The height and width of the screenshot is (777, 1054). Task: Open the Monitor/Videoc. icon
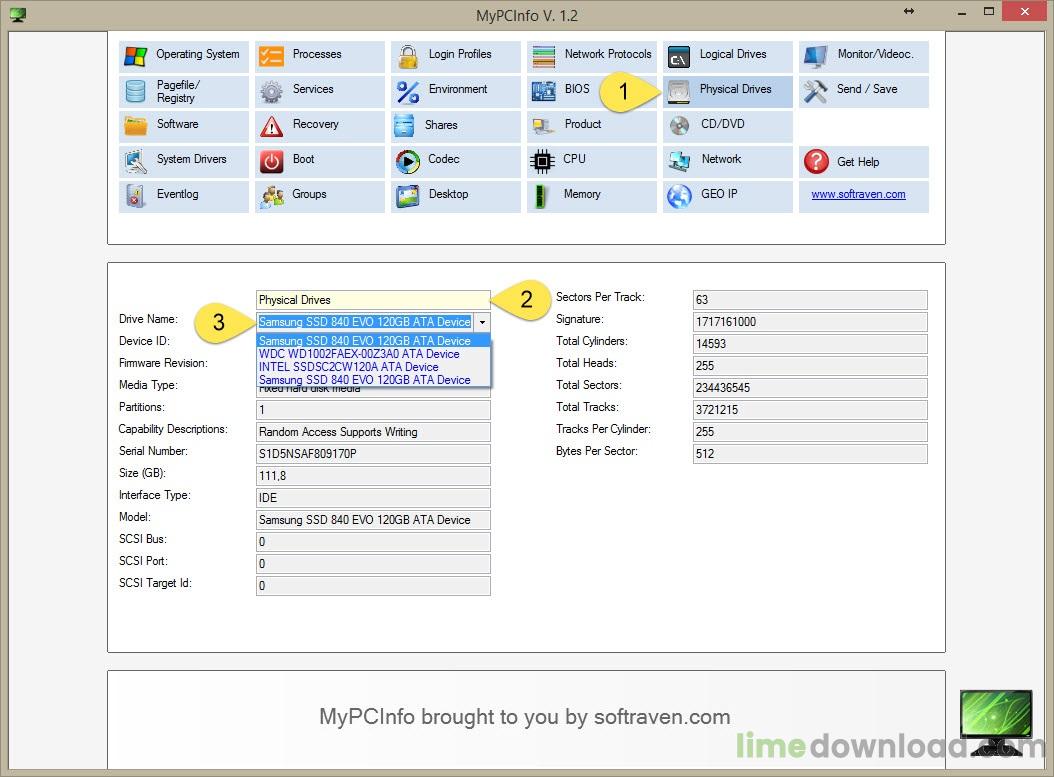815,56
